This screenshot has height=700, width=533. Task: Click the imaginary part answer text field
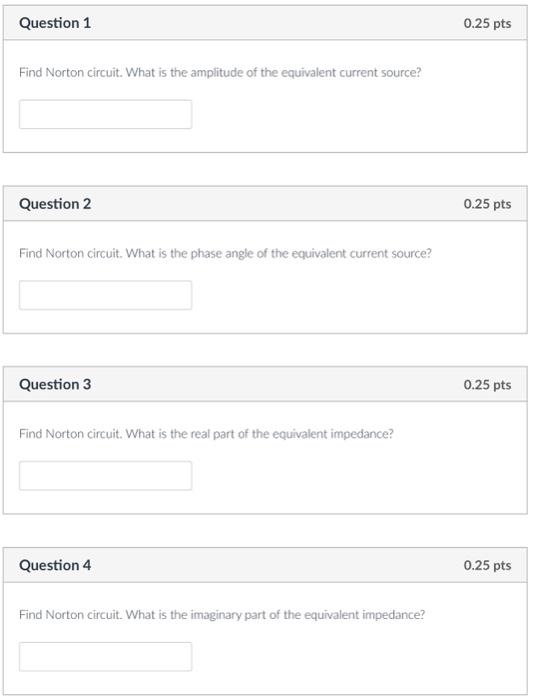[105, 656]
